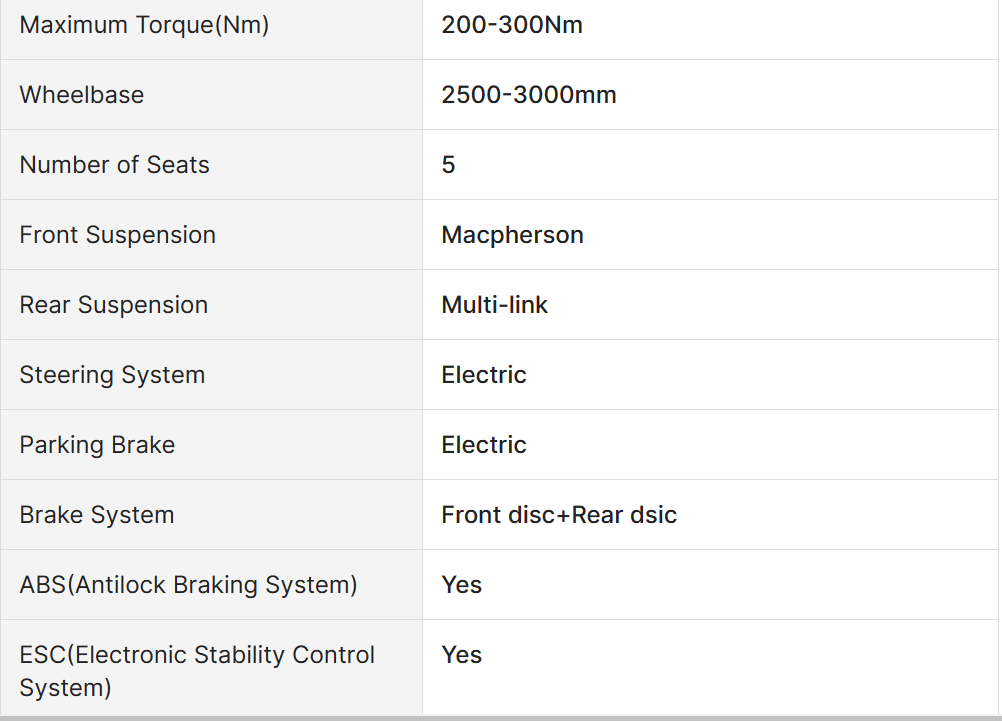Click the Wheelbase row label
1002x721 pixels.
coord(82,95)
